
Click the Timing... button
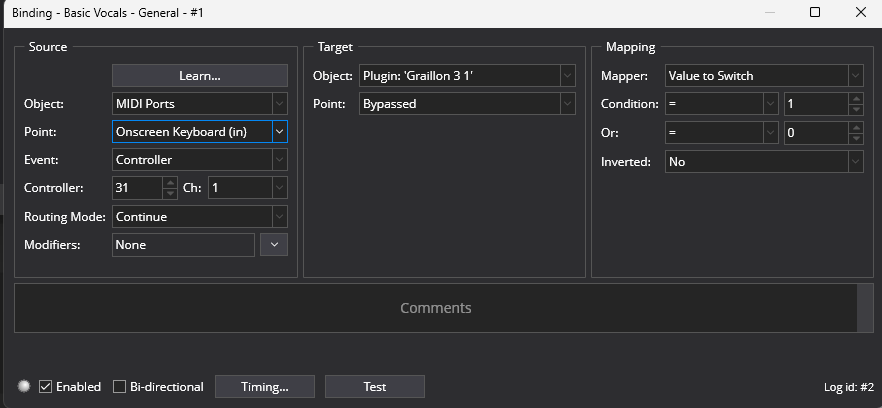click(264, 387)
